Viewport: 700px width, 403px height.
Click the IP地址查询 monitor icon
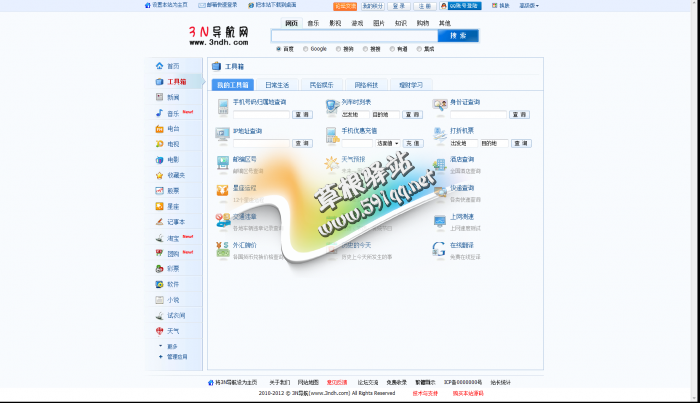click(x=222, y=135)
